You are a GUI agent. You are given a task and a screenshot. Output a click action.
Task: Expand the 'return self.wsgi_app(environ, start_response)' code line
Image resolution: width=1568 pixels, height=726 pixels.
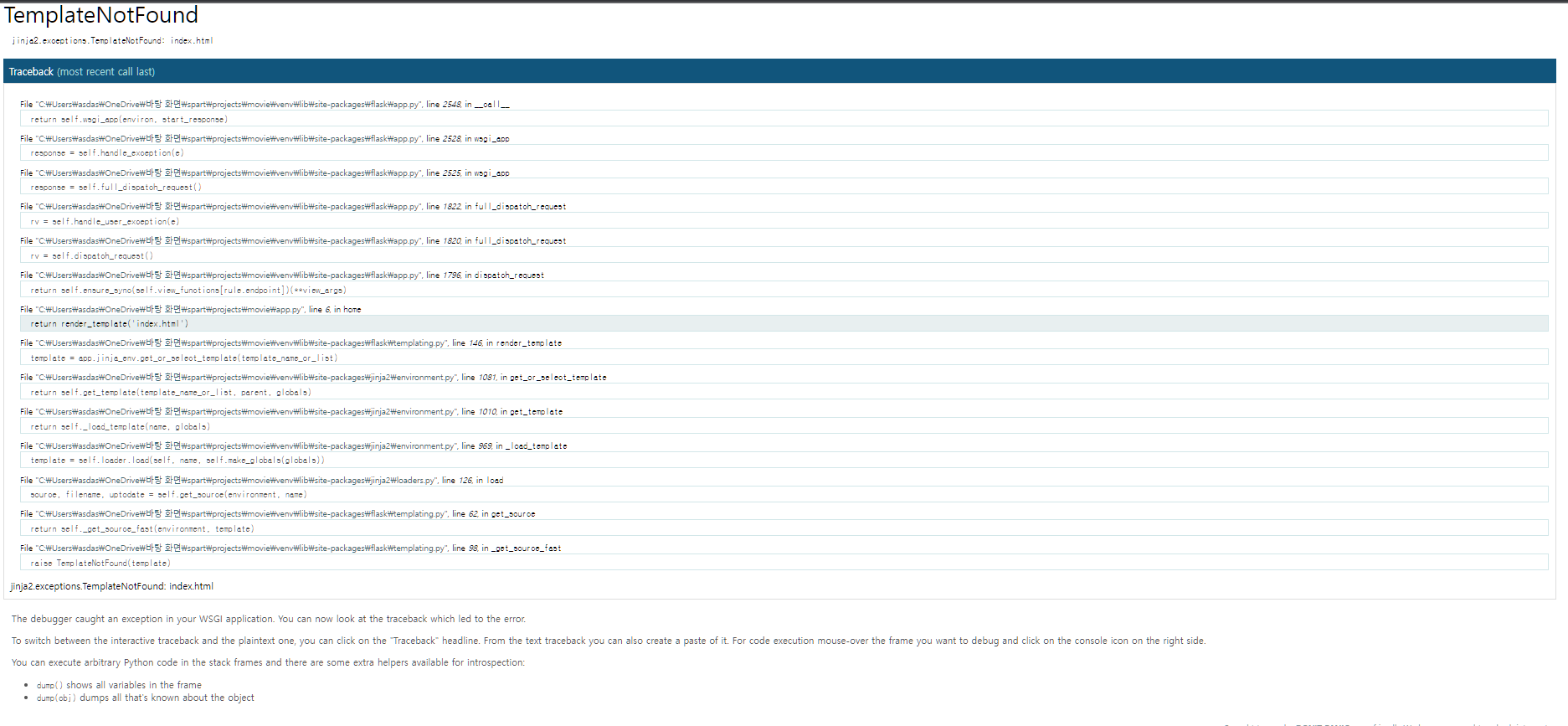click(x=129, y=120)
